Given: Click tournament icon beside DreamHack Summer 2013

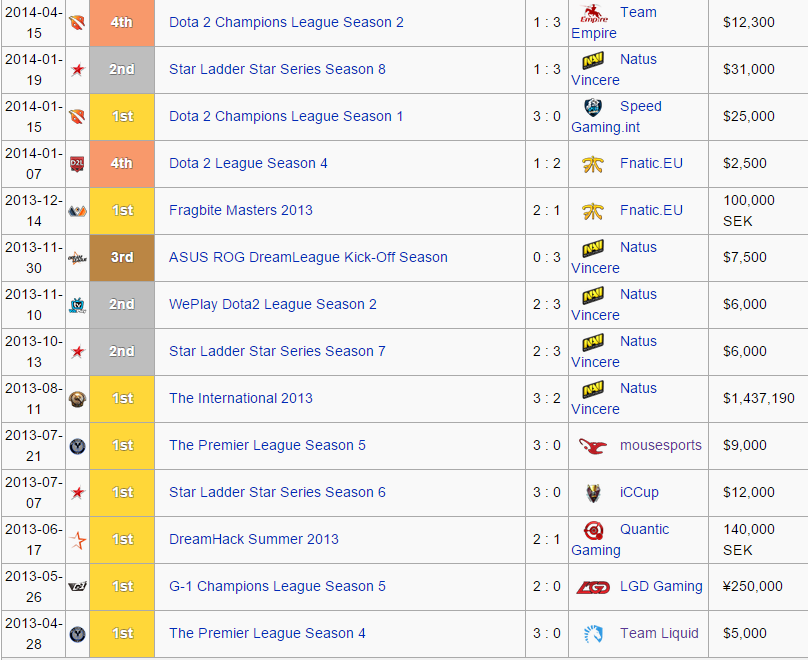Looking at the screenshot, I should [77, 540].
